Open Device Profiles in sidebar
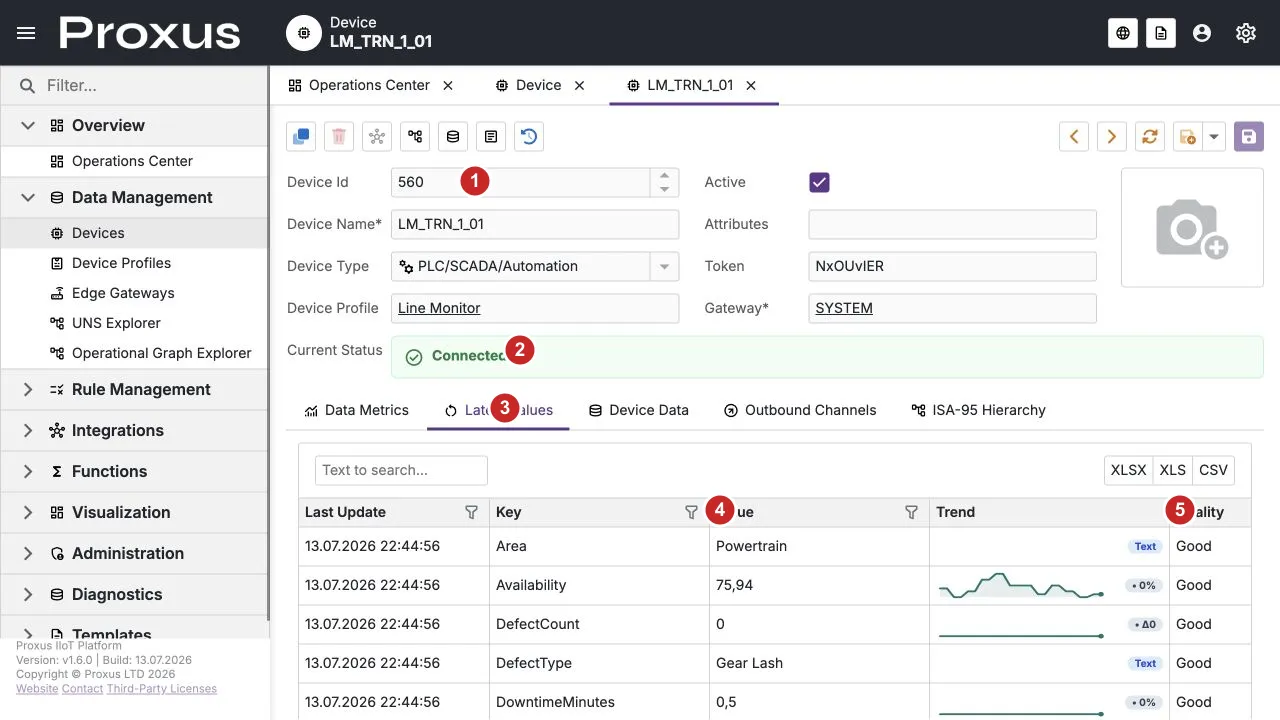This screenshot has height=720, width=1280. click(x=134, y=263)
